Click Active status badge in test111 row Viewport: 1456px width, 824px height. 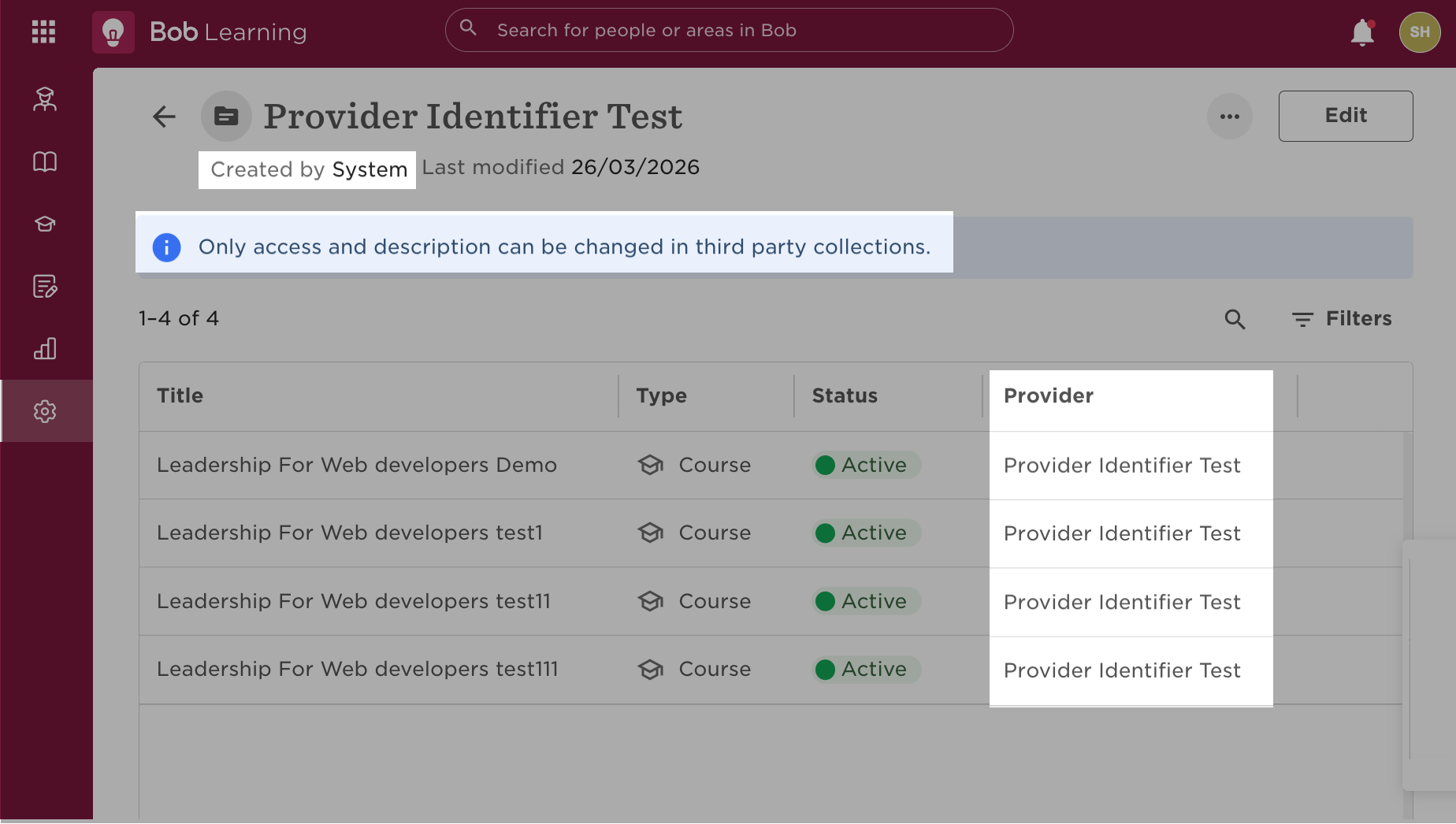tap(866, 670)
